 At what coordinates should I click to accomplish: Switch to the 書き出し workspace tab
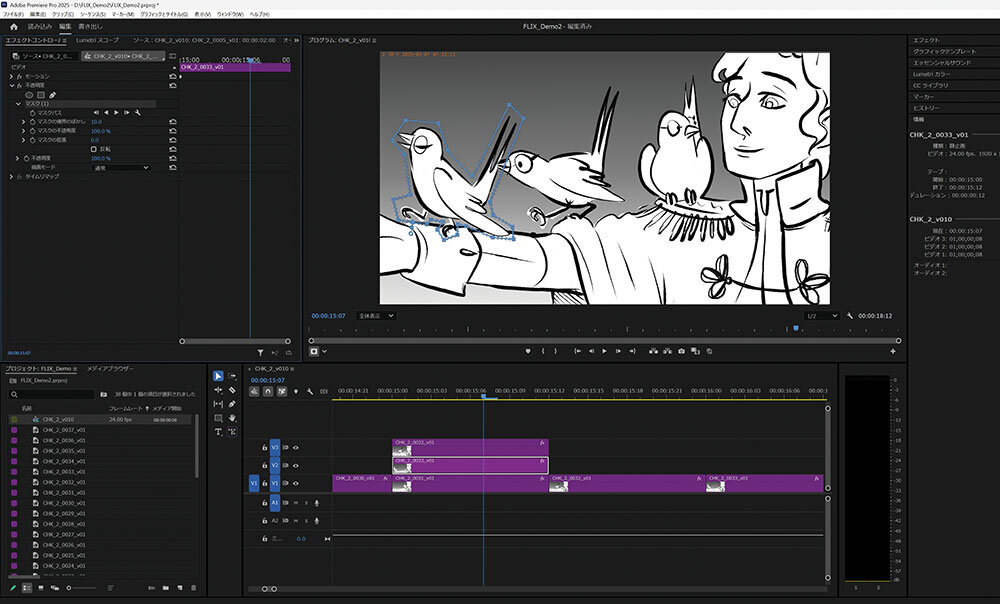[x=90, y=27]
